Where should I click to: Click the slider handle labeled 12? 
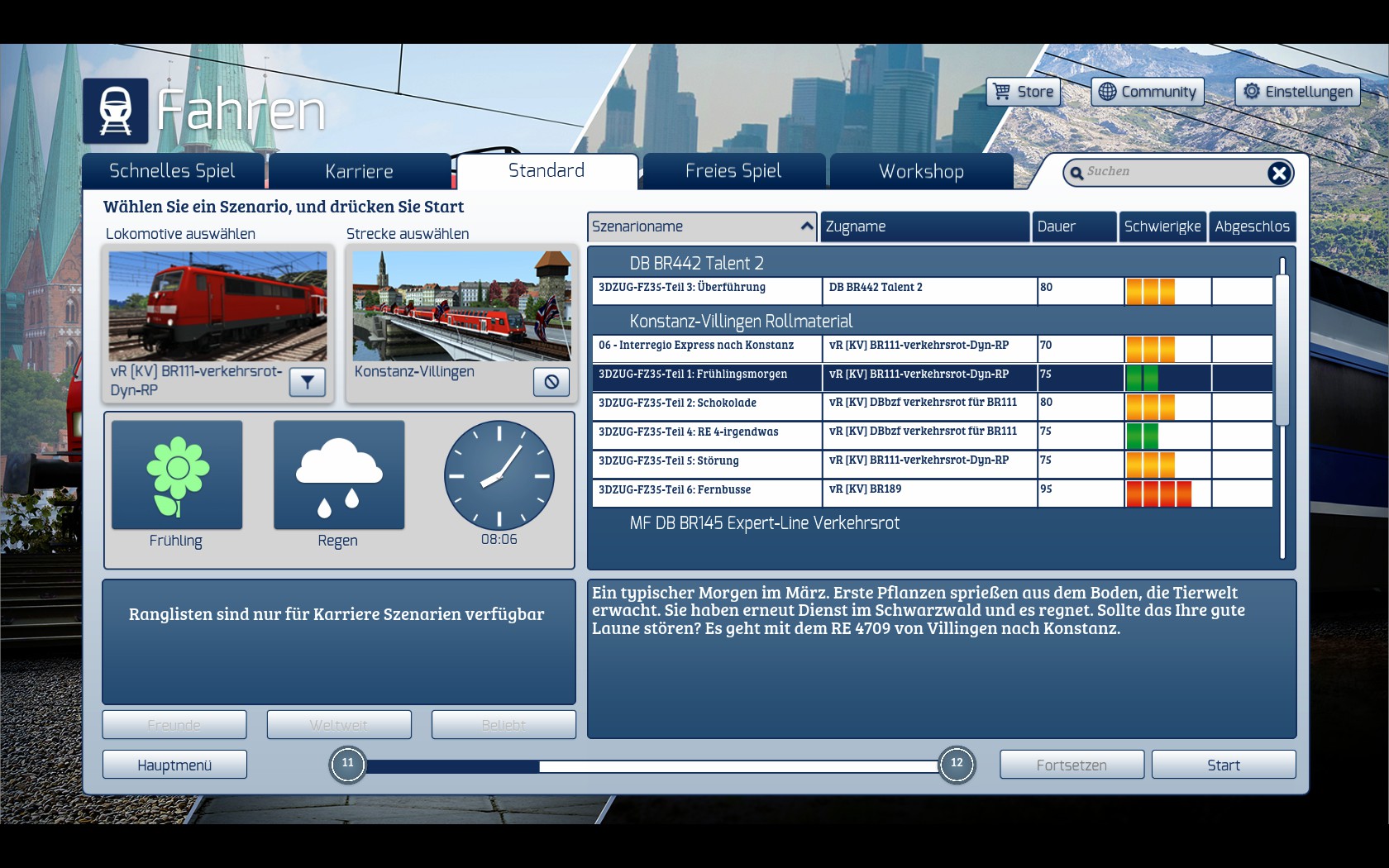click(x=957, y=764)
